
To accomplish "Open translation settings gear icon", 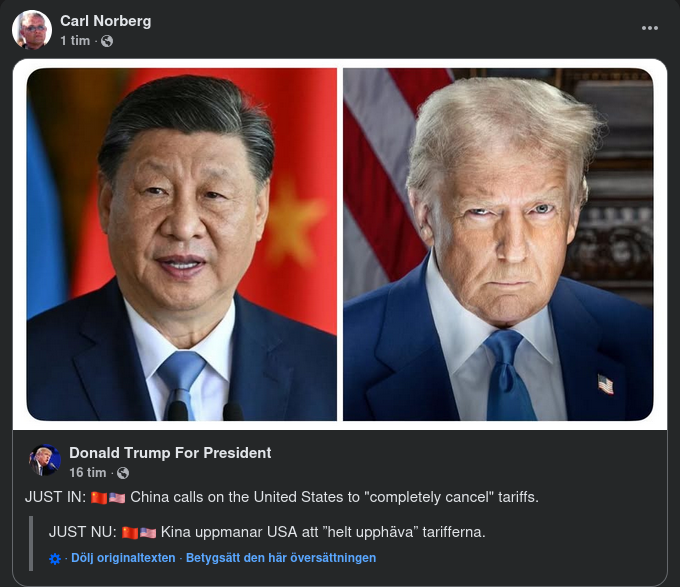I will click(x=55, y=559).
